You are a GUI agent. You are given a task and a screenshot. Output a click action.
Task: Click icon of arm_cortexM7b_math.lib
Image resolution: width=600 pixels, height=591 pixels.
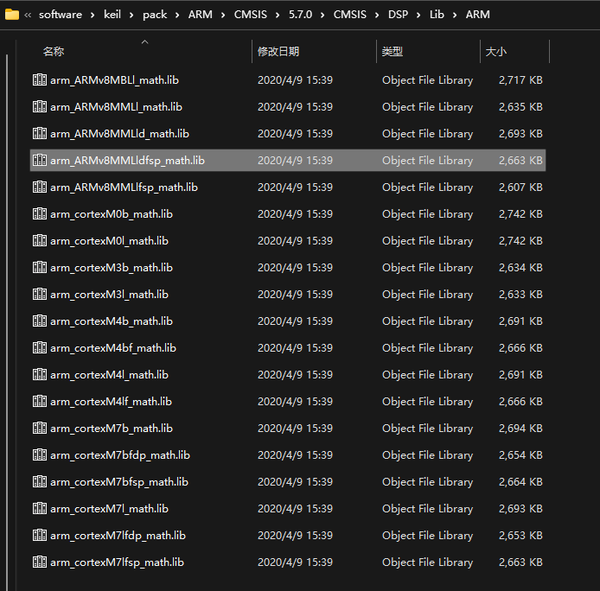click(x=39, y=428)
